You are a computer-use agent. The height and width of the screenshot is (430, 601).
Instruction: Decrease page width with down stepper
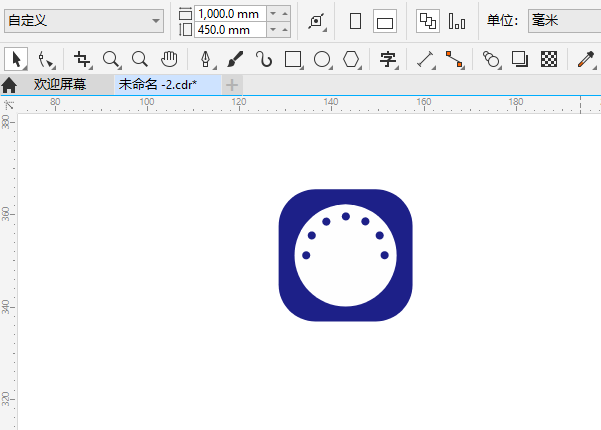pyautogui.click(x=273, y=13)
